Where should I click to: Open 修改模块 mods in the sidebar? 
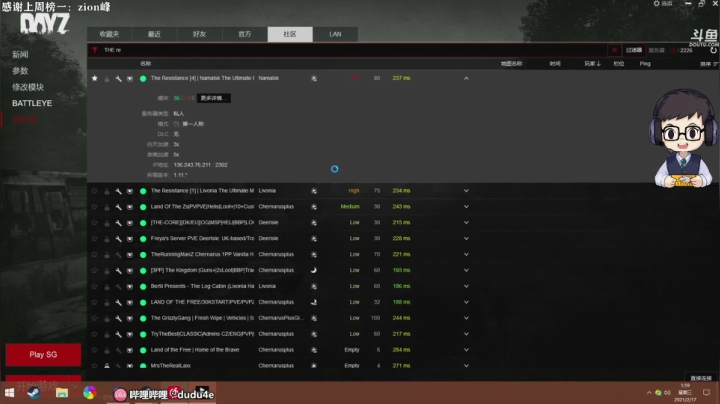pyautogui.click(x=28, y=87)
